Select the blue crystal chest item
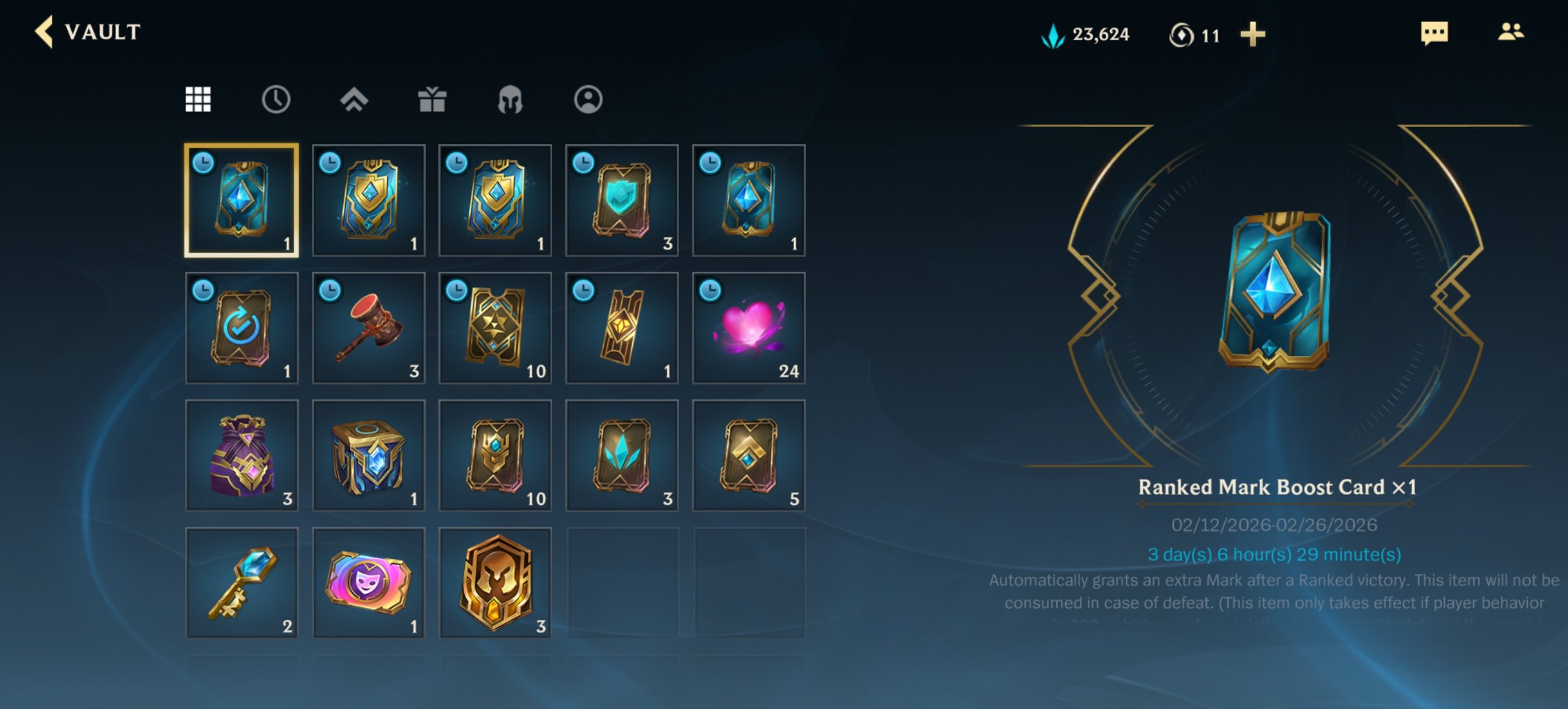Viewport: 1568px width, 709px height. pos(368,455)
